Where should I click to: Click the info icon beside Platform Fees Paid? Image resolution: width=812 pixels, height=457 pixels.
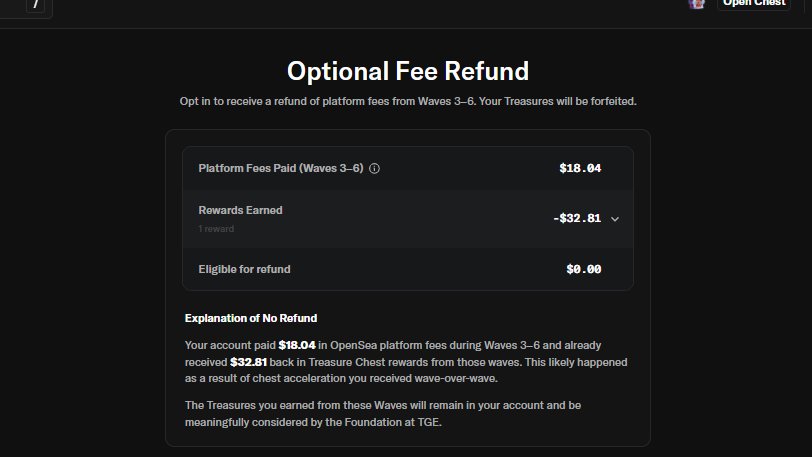(x=375, y=168)
